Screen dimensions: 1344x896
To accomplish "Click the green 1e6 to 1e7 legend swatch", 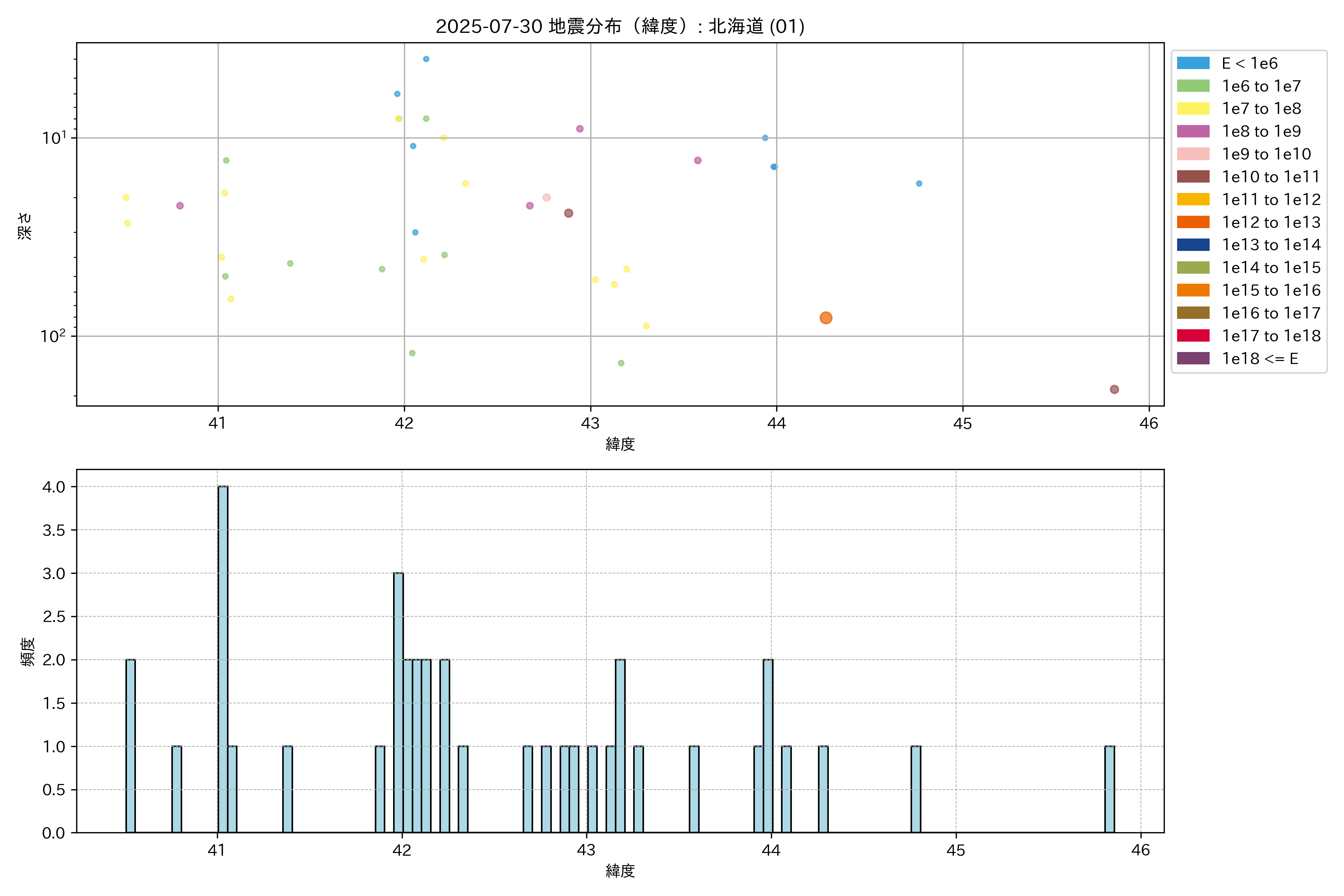I will (1193, 86).
